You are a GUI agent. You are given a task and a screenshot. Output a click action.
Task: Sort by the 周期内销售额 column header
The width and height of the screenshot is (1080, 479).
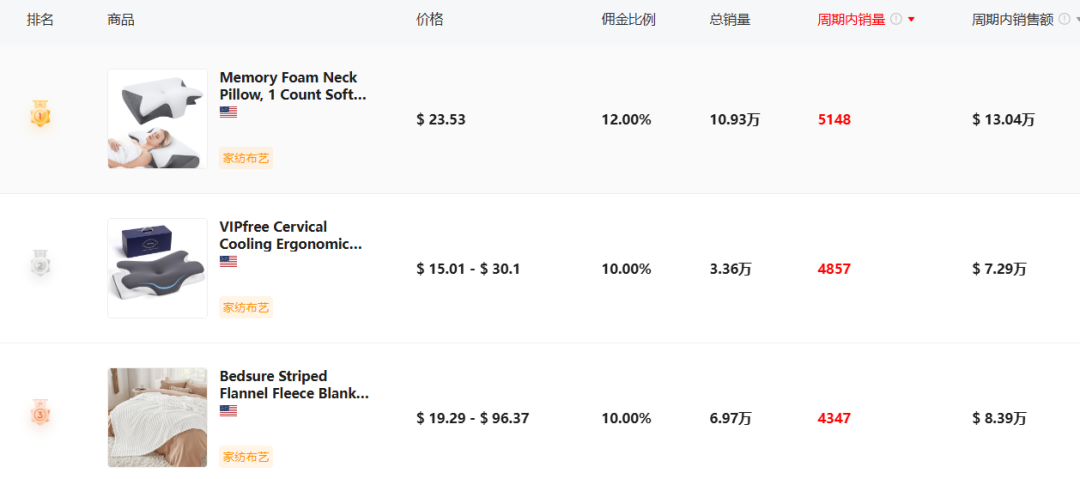click(x=1012, y=20)
